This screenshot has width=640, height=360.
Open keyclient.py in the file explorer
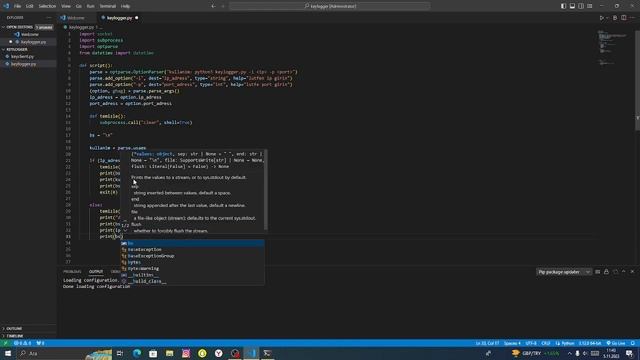coord(22,56)
